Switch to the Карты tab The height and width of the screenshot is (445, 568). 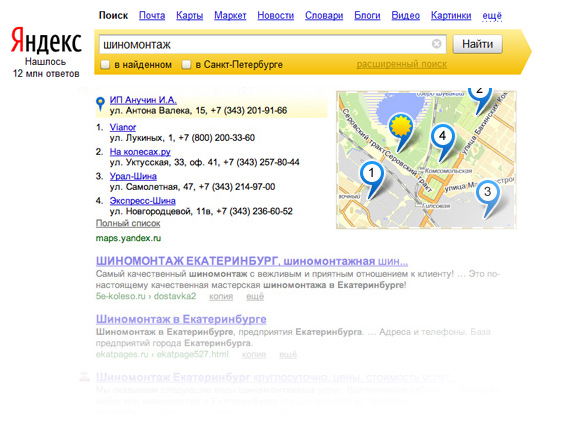189,16
